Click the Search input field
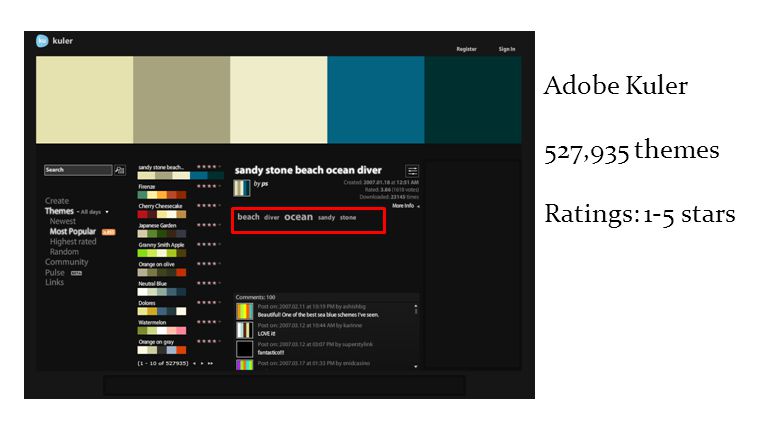 coord(78,170)
